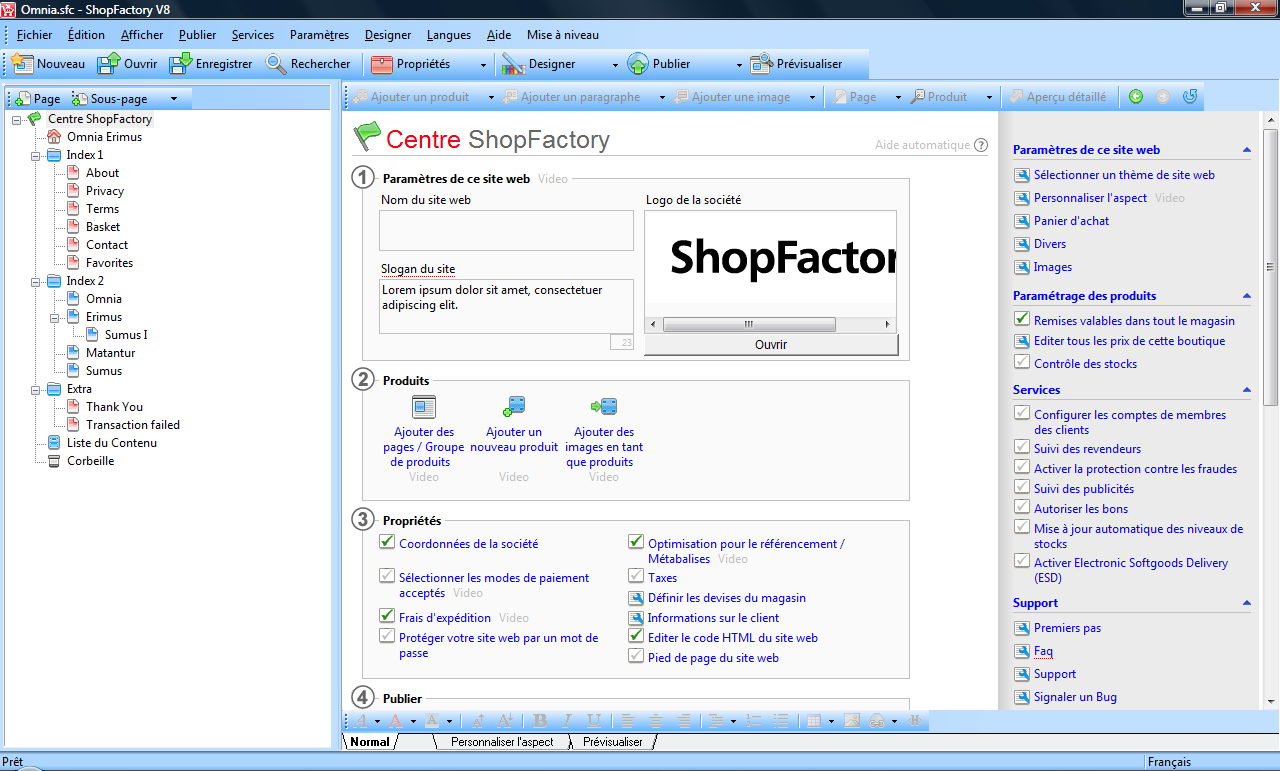
Task: Open the Rechercher magnifier tool
Action: click(x=276, y=64)
